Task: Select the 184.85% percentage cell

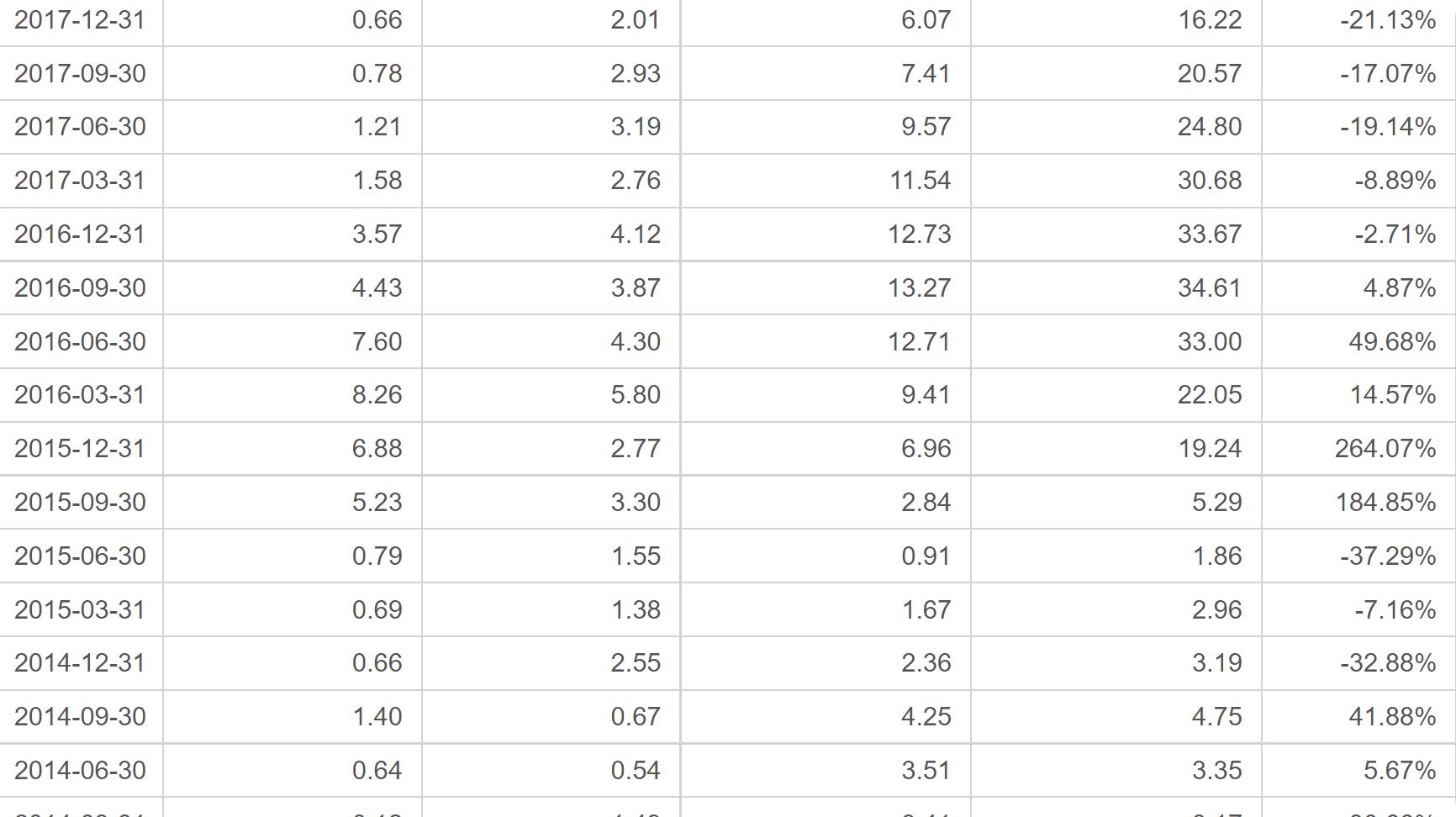Action: pos(1358,503)
